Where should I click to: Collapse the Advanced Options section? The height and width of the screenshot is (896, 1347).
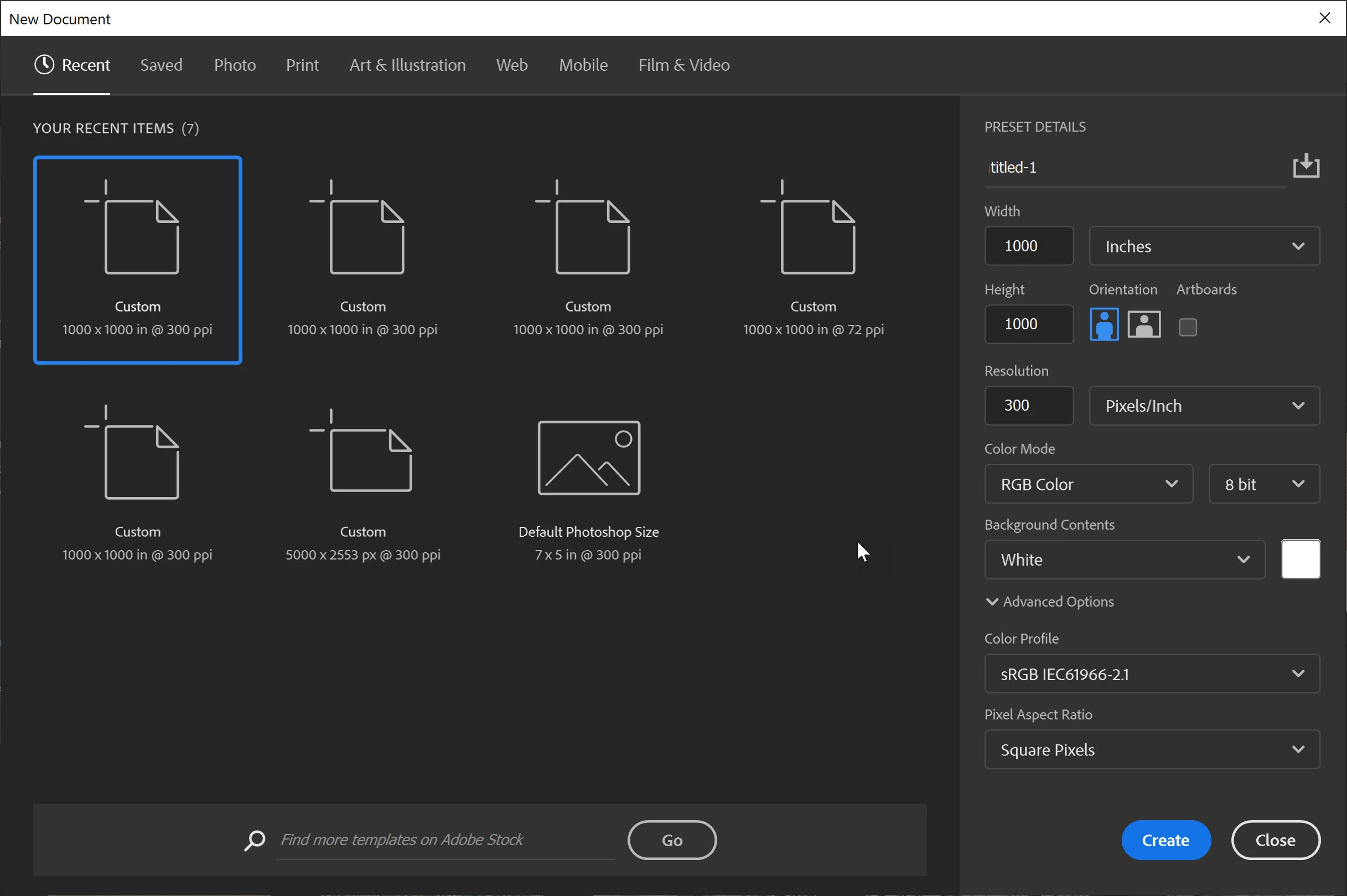point(992,602)
